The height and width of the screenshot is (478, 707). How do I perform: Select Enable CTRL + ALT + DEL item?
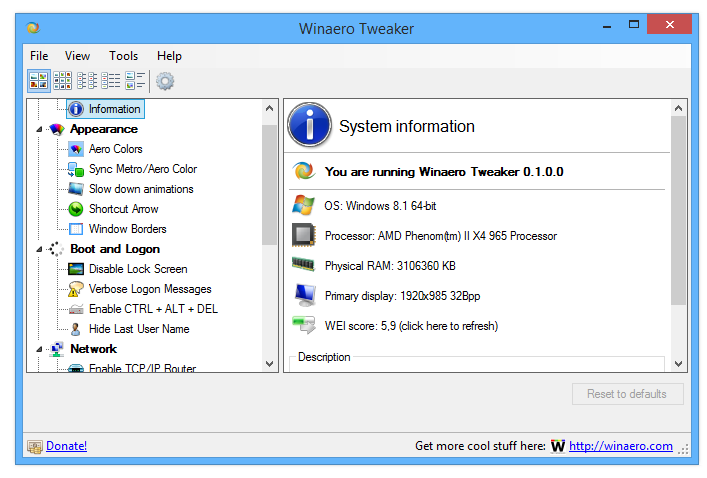pyautogui.click(x=153, y=309)
